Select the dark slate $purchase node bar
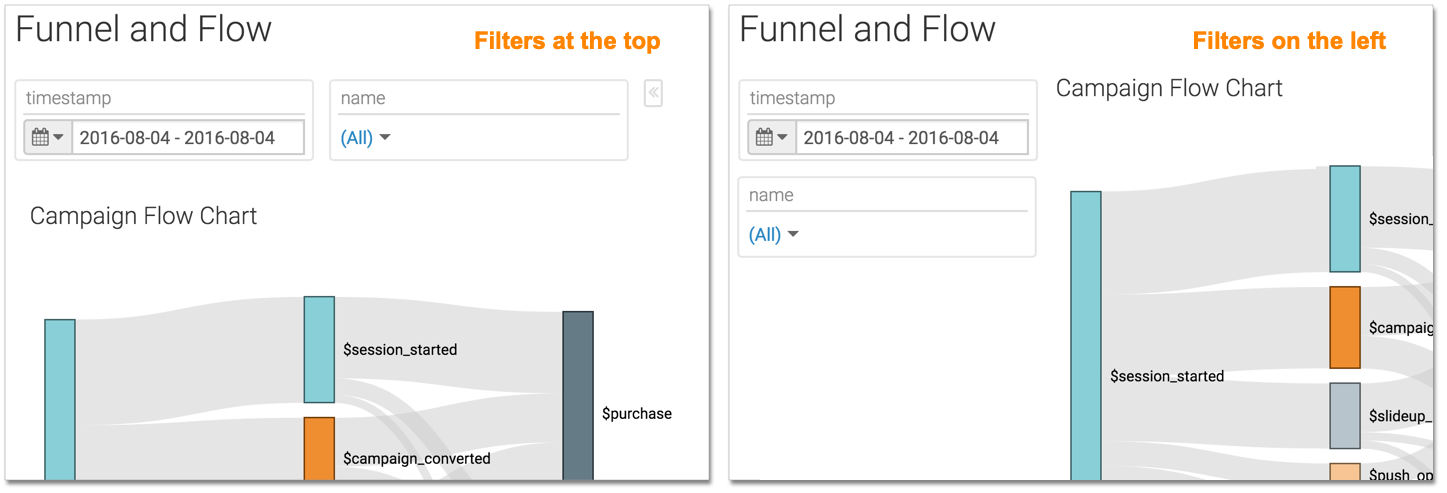Viewport: 1447px width, 493px height. [578, 395]
